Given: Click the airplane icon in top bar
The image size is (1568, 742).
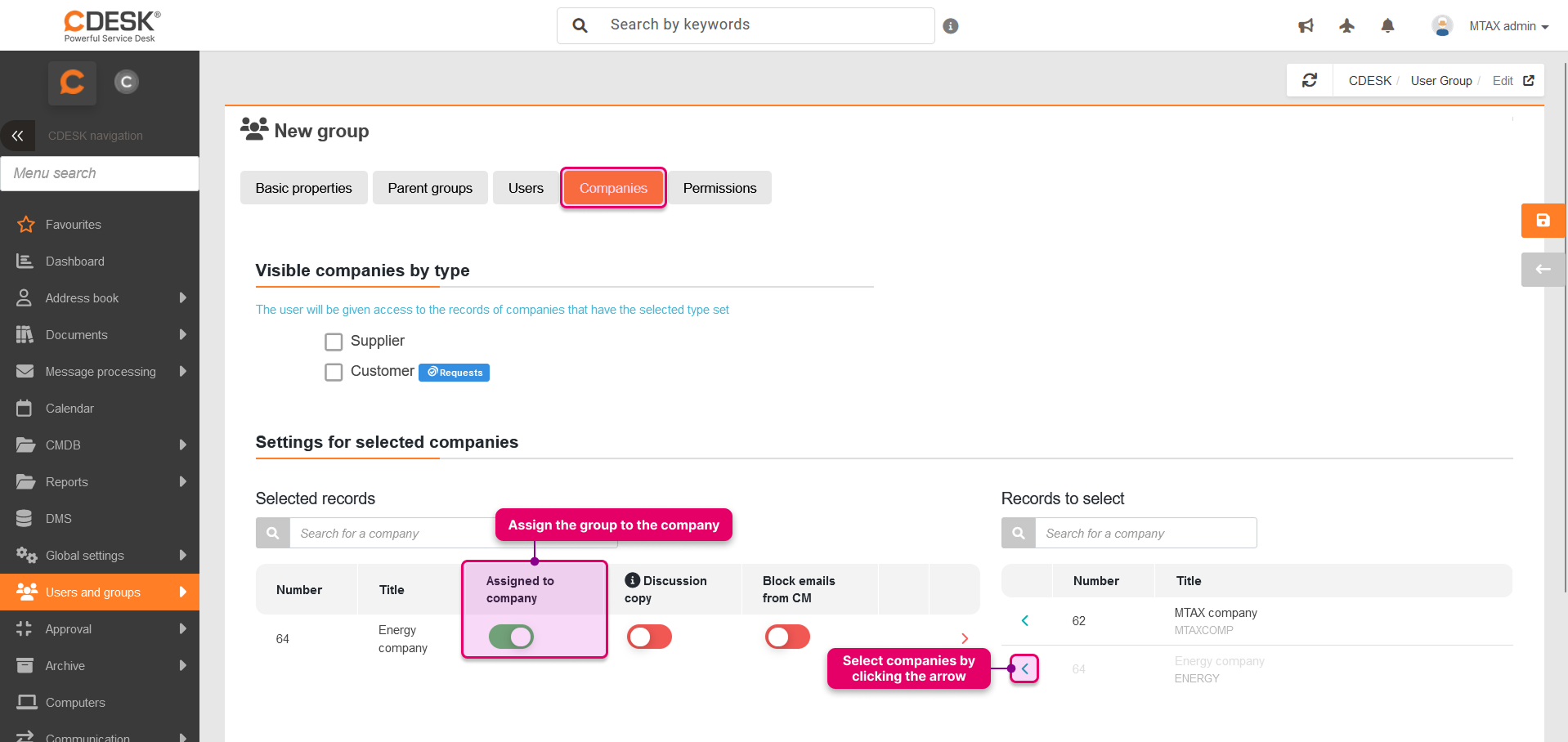Looking at the screenshot, I should click(x=1346, y=26).
